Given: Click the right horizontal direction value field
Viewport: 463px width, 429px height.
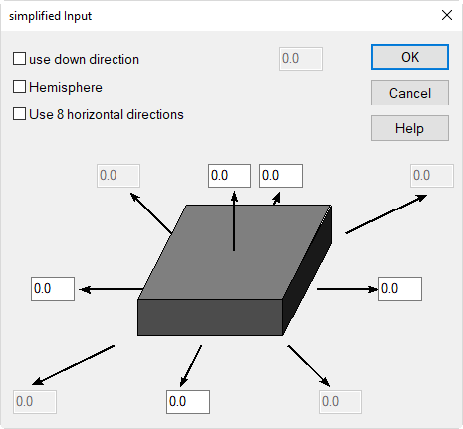Looking at the screenshot, I should 400,289.
